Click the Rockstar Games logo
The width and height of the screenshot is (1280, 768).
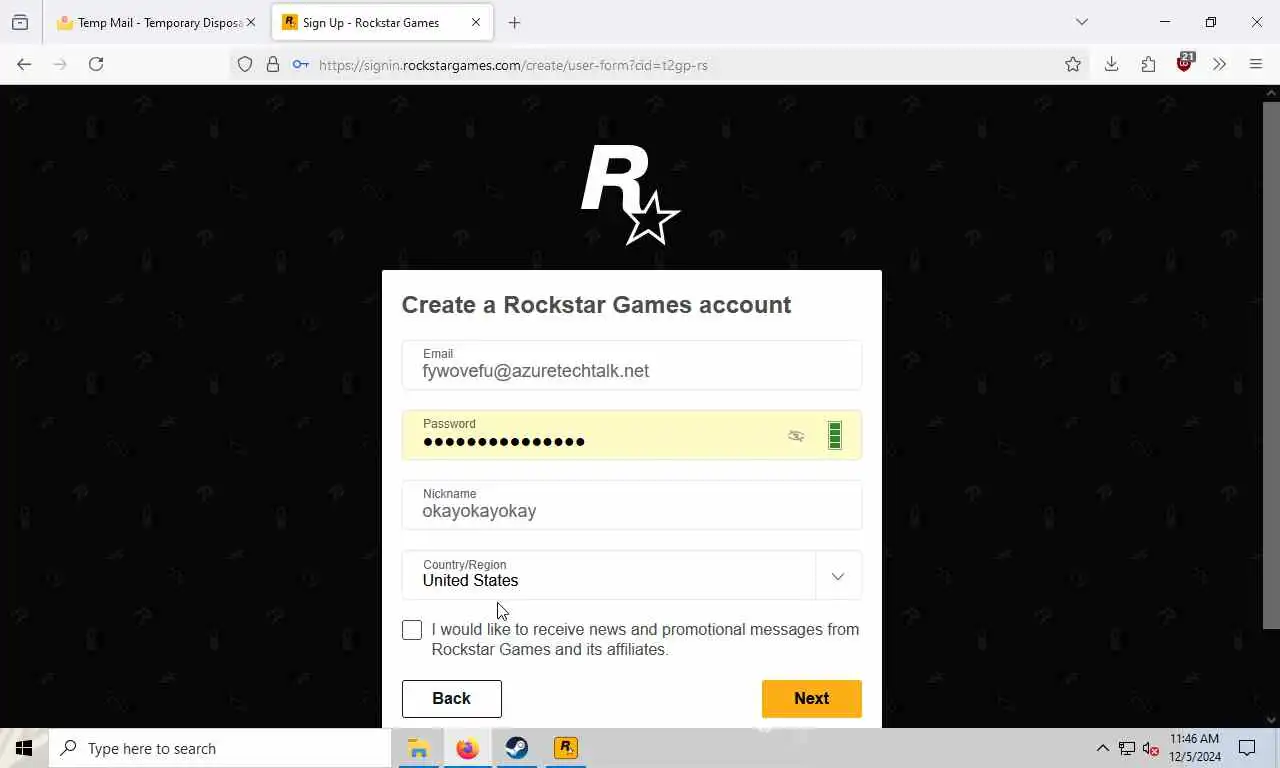pyautogui.click(x=630, y=194)
